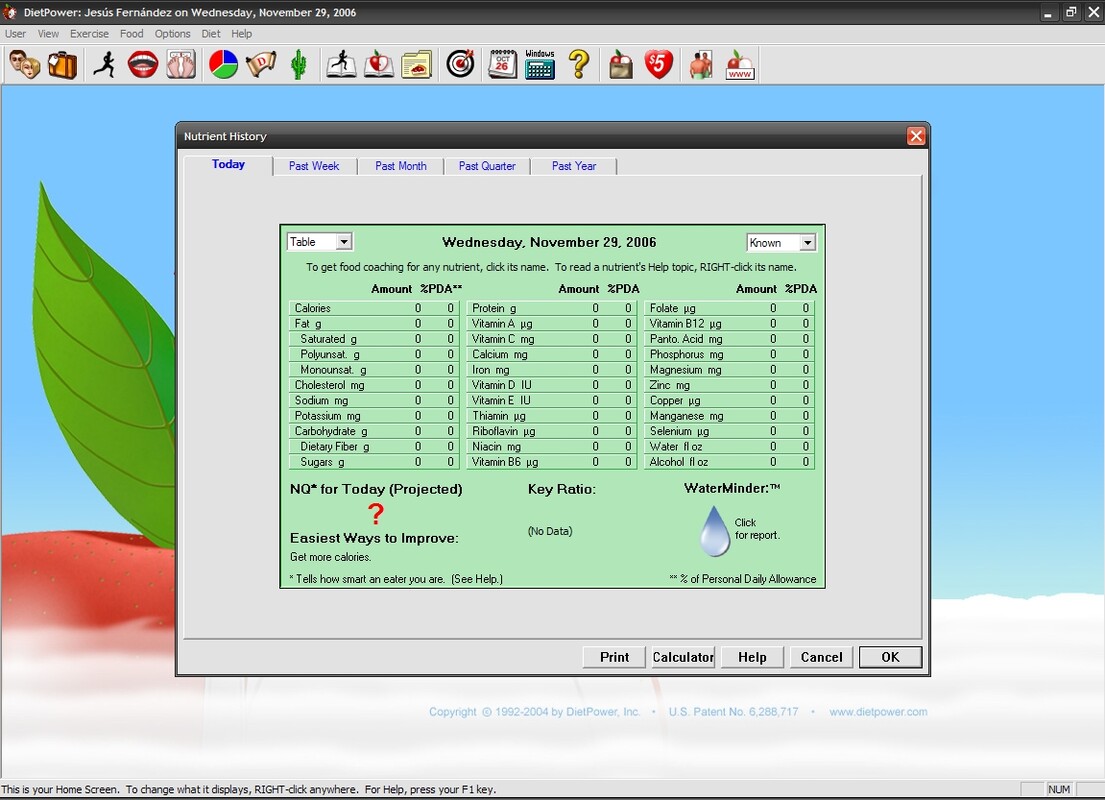Image resolution: width=1105 pixels, height=800 pixels.
Task: Click the Folate µg nutrient name
Action: pos(672,308)
